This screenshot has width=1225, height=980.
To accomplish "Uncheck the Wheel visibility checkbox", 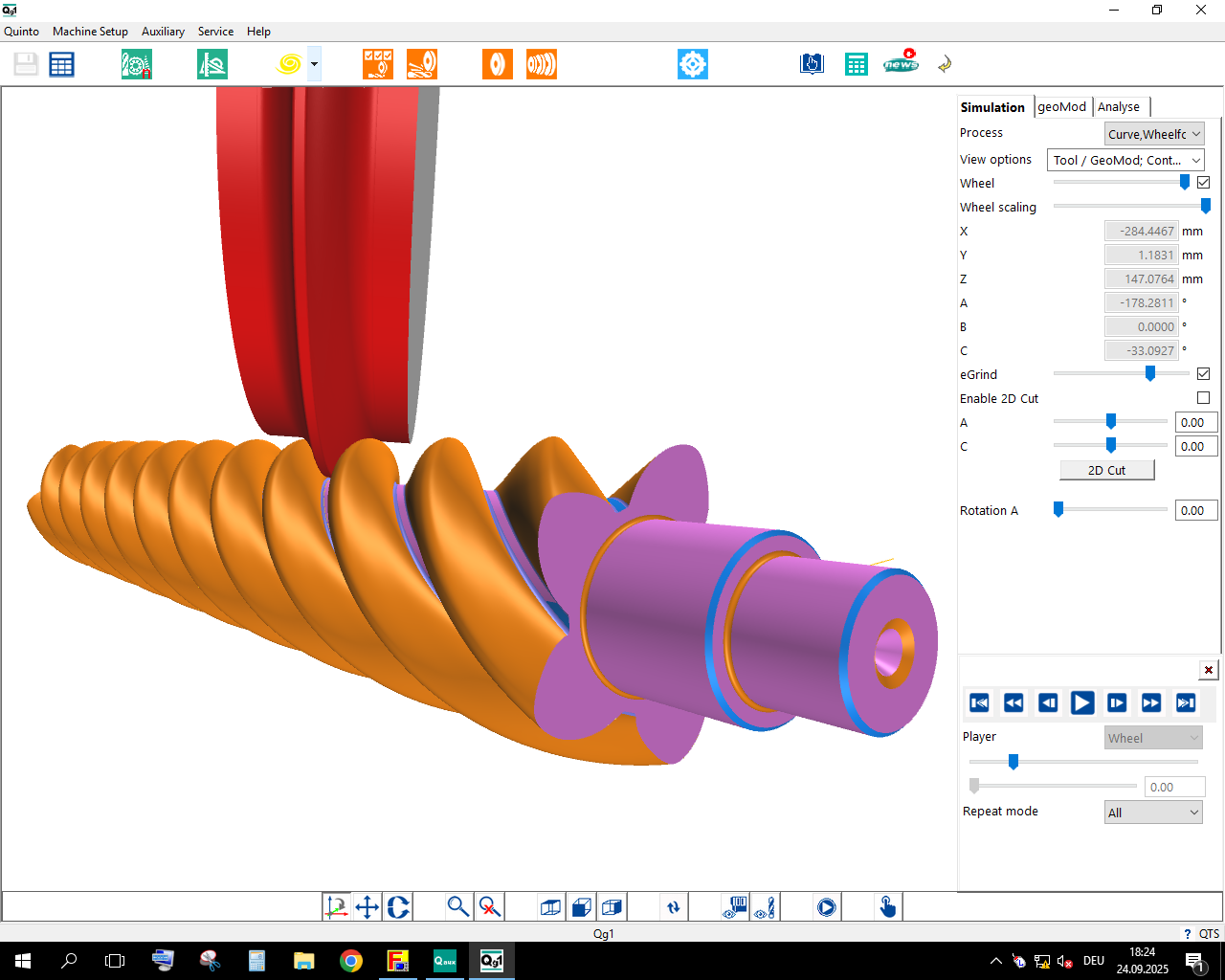I will coord(1203,183).
